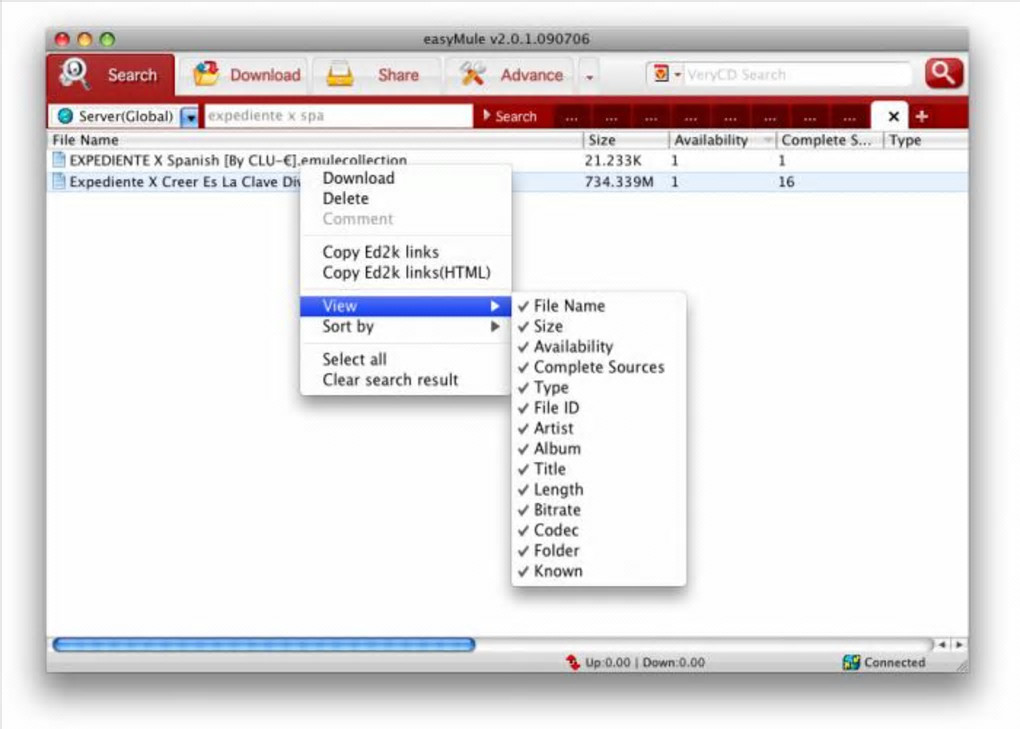
Task: Toggle Availability column visibility
Action: click(599, 347)
